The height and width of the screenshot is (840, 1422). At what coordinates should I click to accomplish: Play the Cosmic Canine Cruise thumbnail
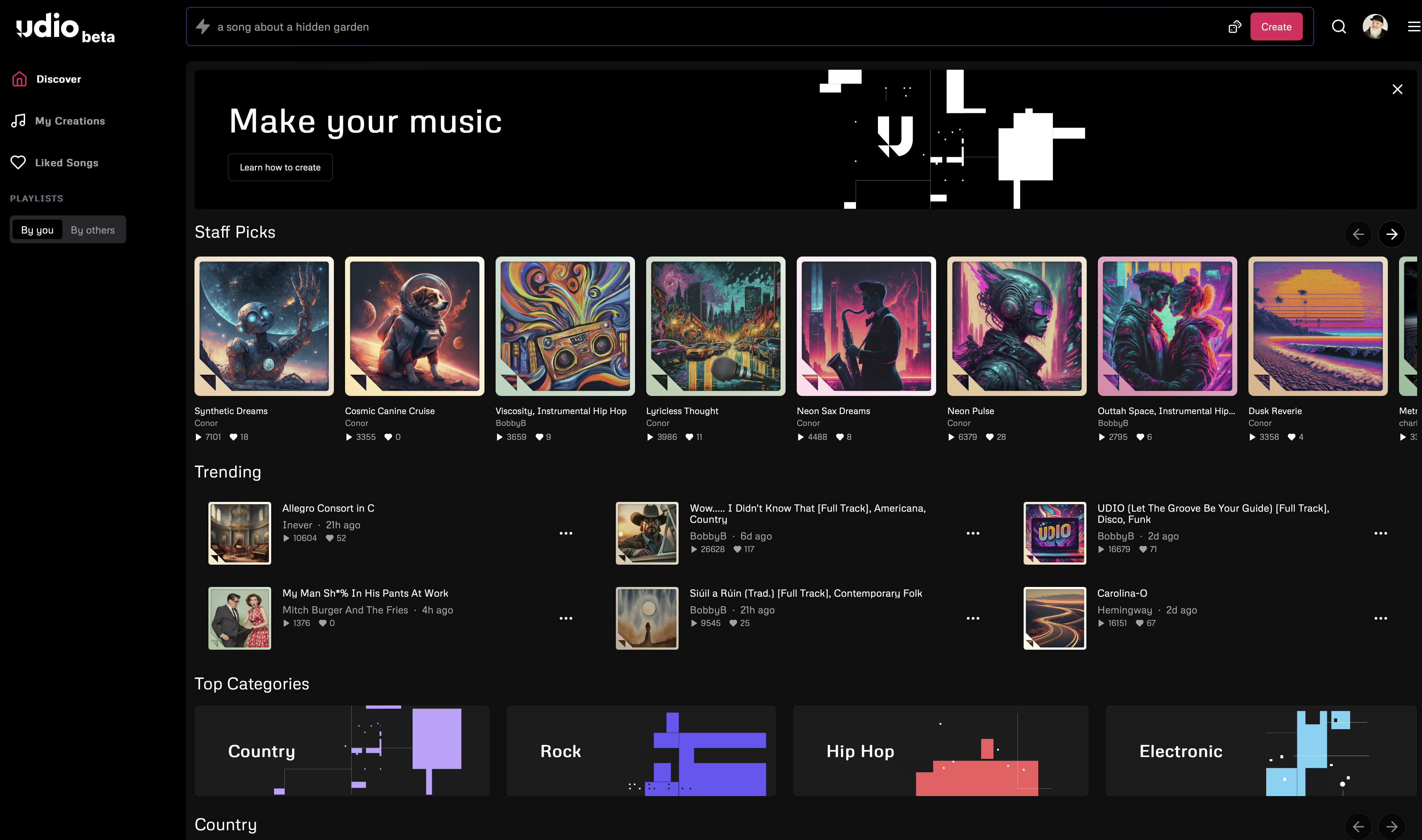click(x=414, y=326)
